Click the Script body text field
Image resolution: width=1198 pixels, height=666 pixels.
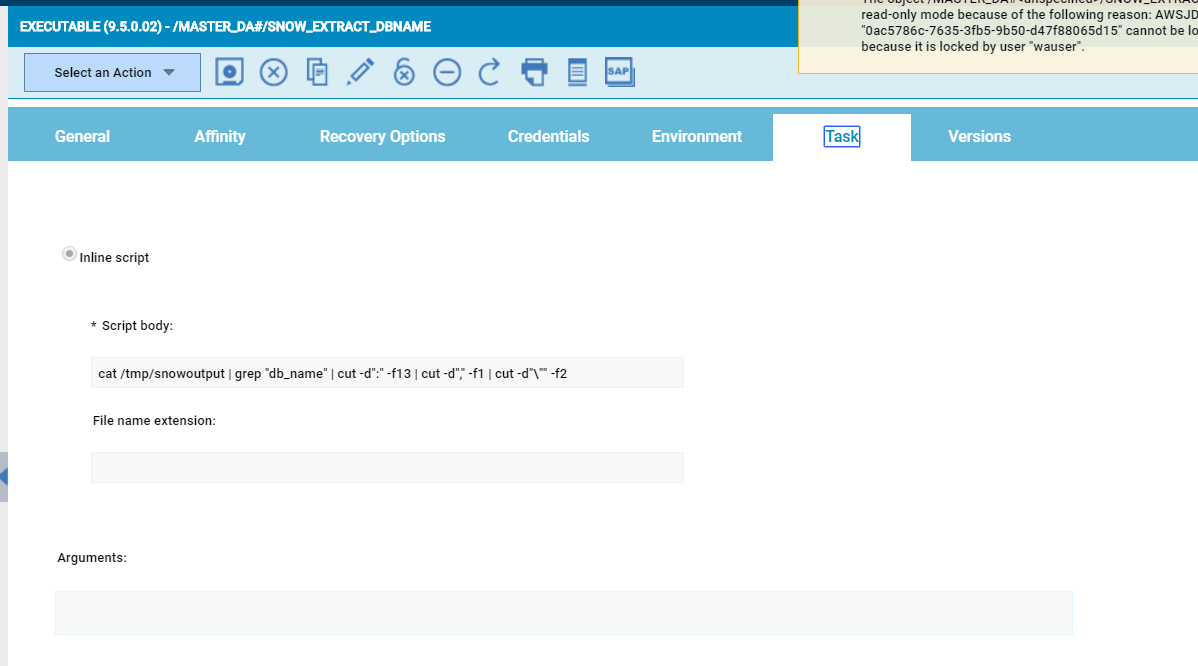pyautogui.click(x=387, y=372)
